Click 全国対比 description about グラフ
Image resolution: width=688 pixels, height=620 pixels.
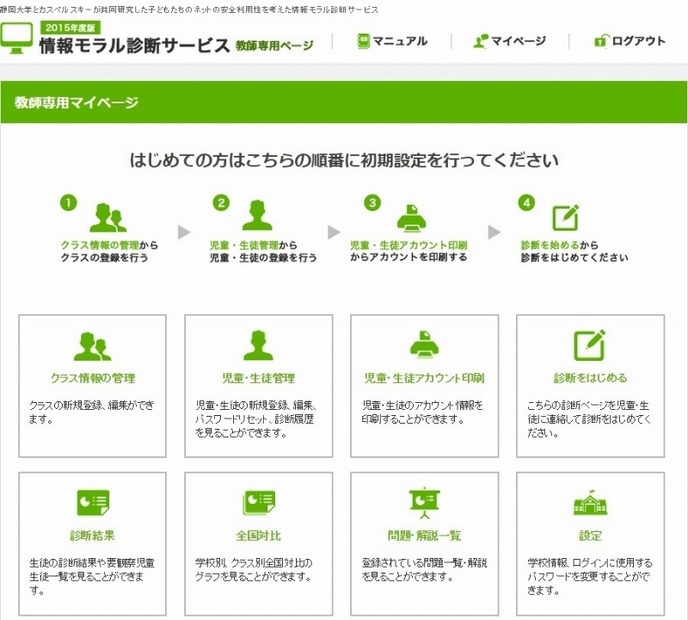pos(254,570)
